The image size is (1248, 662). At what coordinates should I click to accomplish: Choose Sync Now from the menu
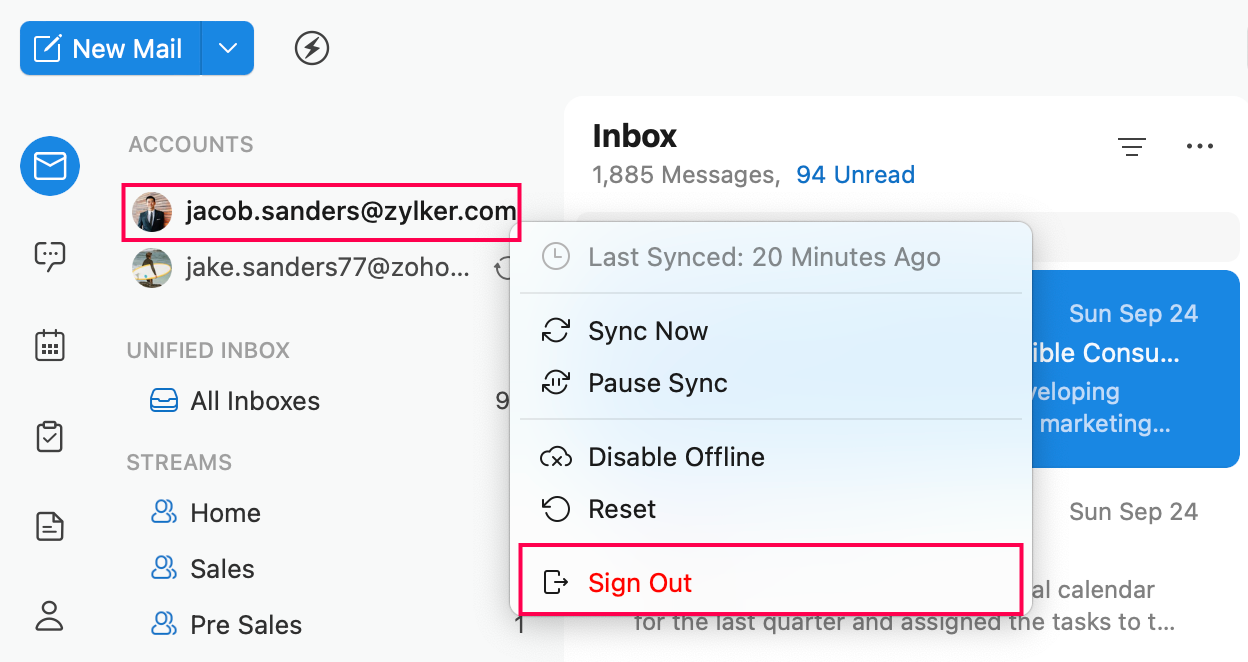[x=647, y=332]
